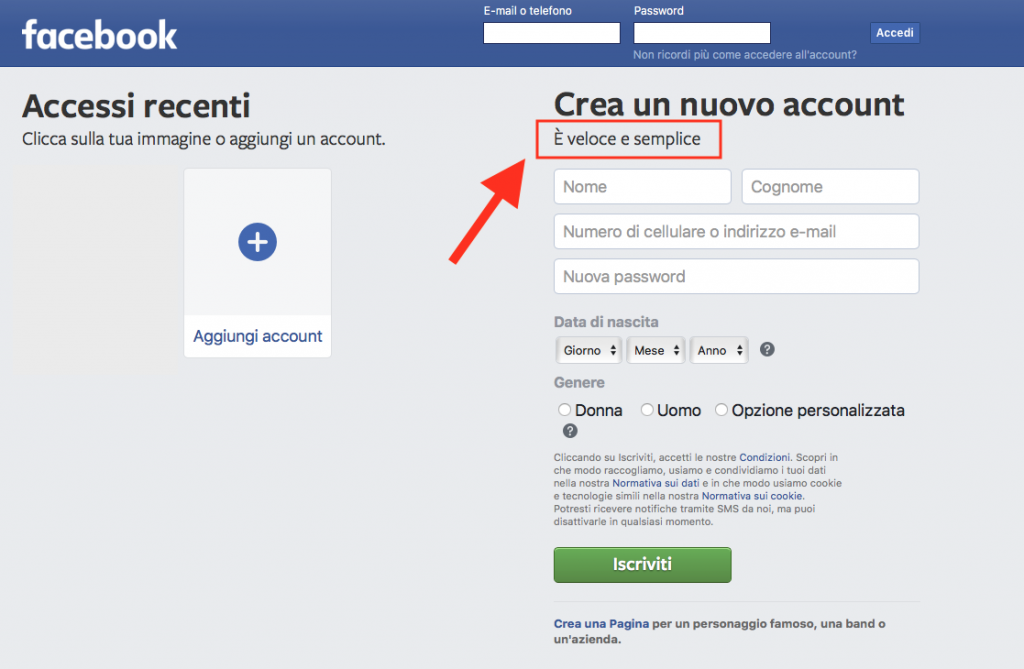
Task: Click the blue plus add-account icon
Action: 257,242
